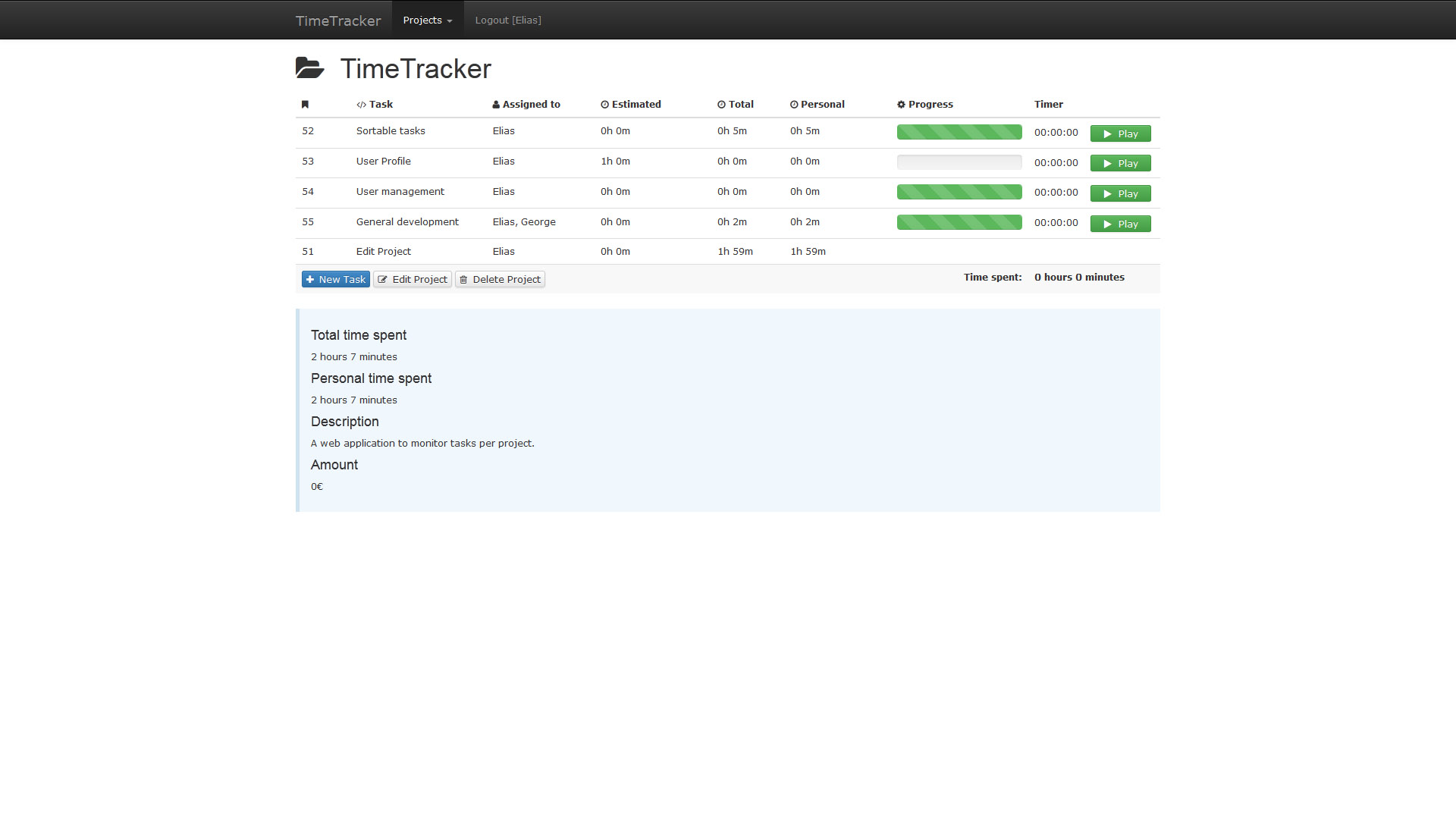Play the General development task timer
The image size is (1456, 819).
pos(1120,224)
